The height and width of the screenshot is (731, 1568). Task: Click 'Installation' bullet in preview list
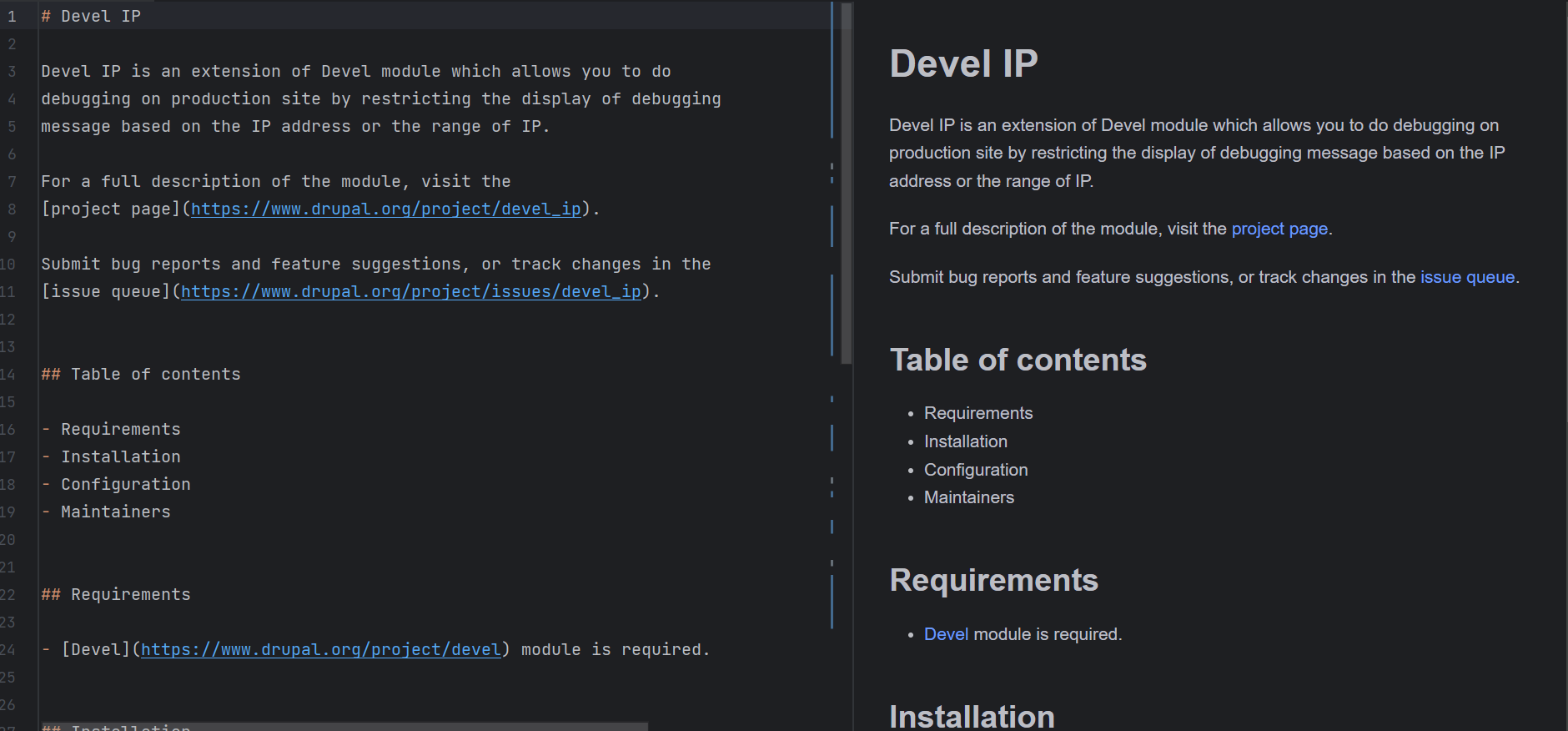click(966, 441)
